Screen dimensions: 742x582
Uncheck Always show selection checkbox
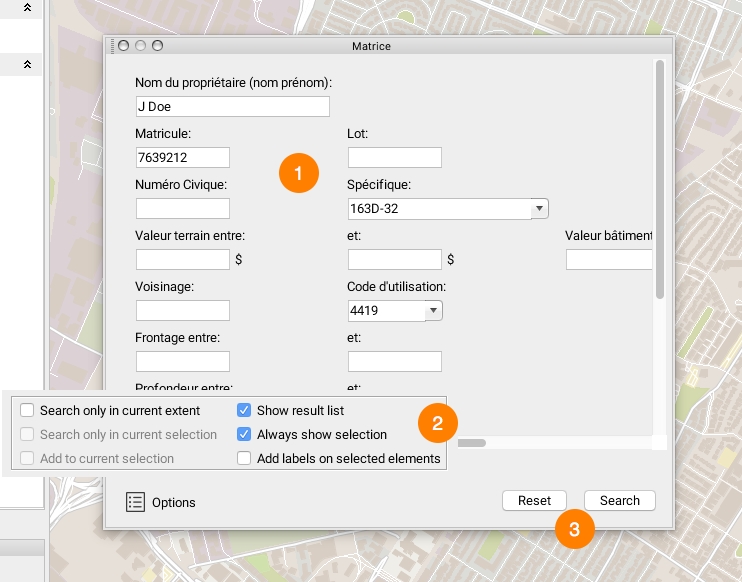244,435
